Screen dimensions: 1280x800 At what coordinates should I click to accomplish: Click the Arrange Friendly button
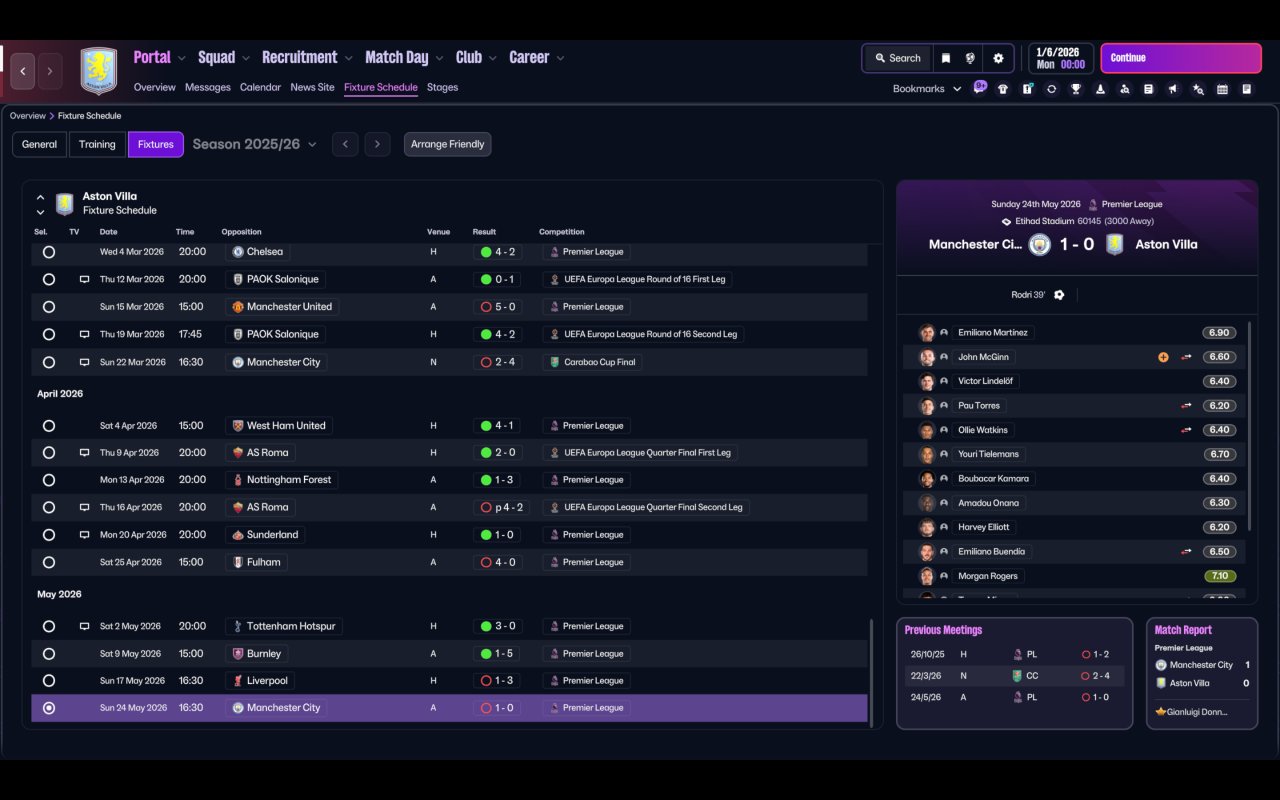click(447, 144)
